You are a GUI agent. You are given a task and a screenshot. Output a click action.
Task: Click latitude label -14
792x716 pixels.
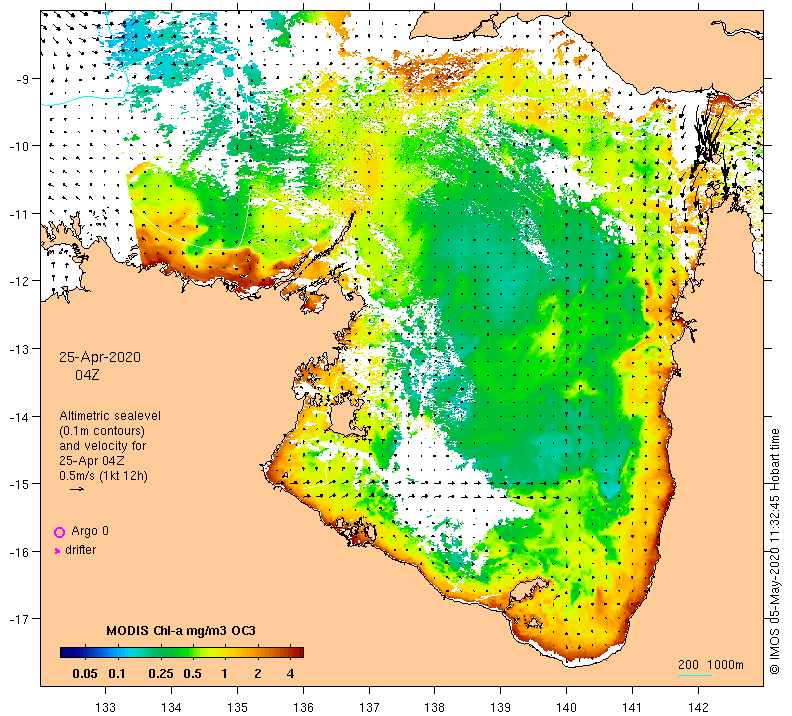click(18, 417)
